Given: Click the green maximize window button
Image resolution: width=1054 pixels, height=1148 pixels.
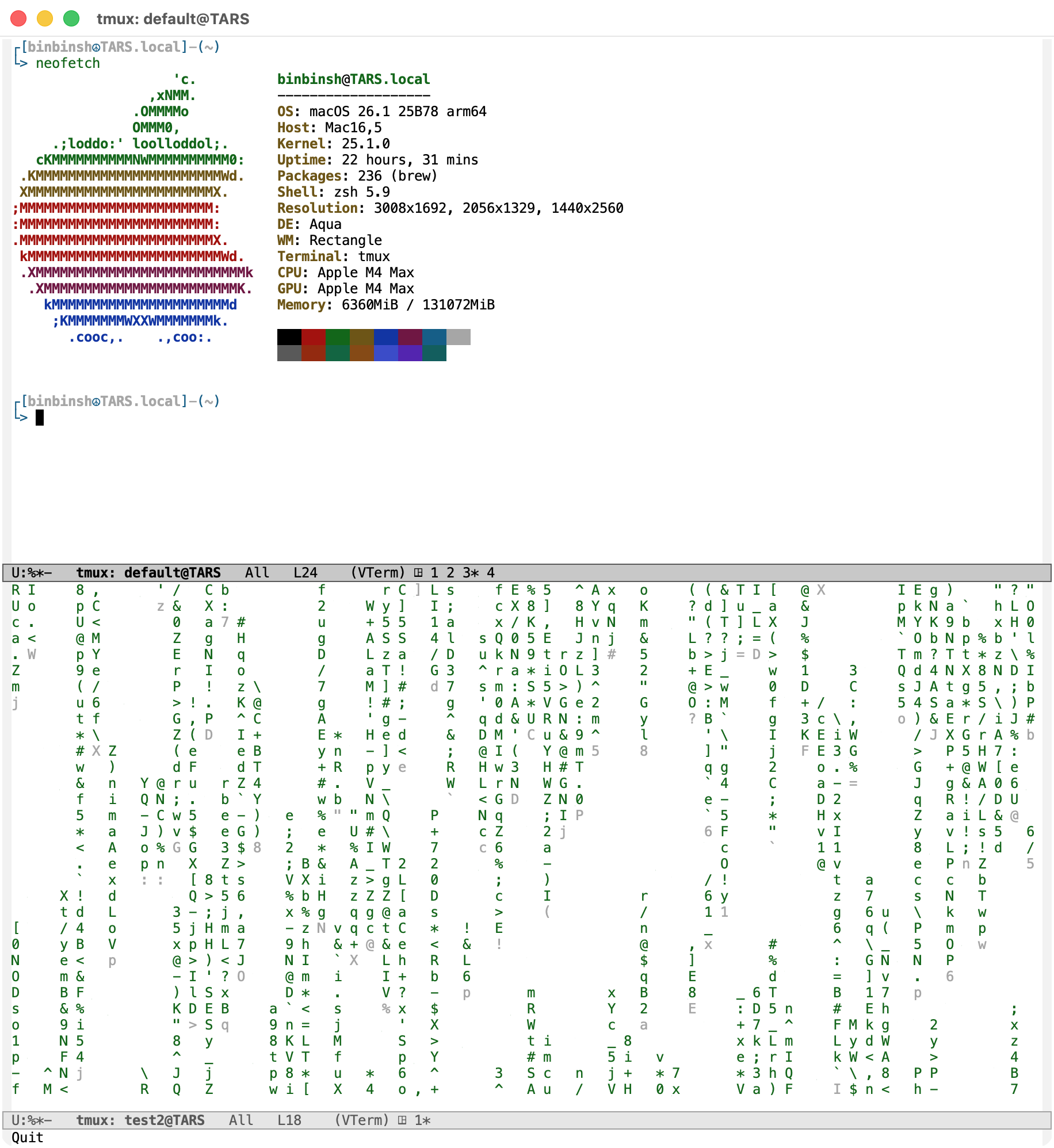Looking at the screenshot, I should [71, 19].
